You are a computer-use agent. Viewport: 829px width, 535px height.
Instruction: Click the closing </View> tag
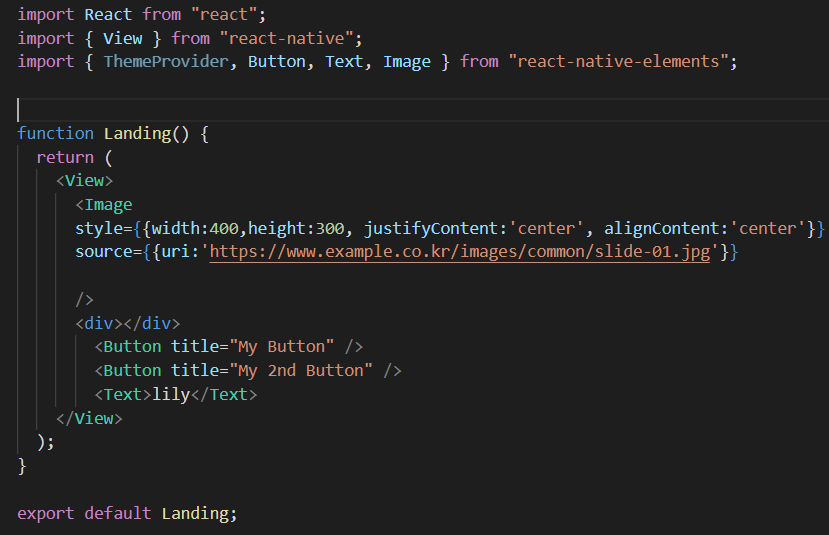(x=89, y=419)
